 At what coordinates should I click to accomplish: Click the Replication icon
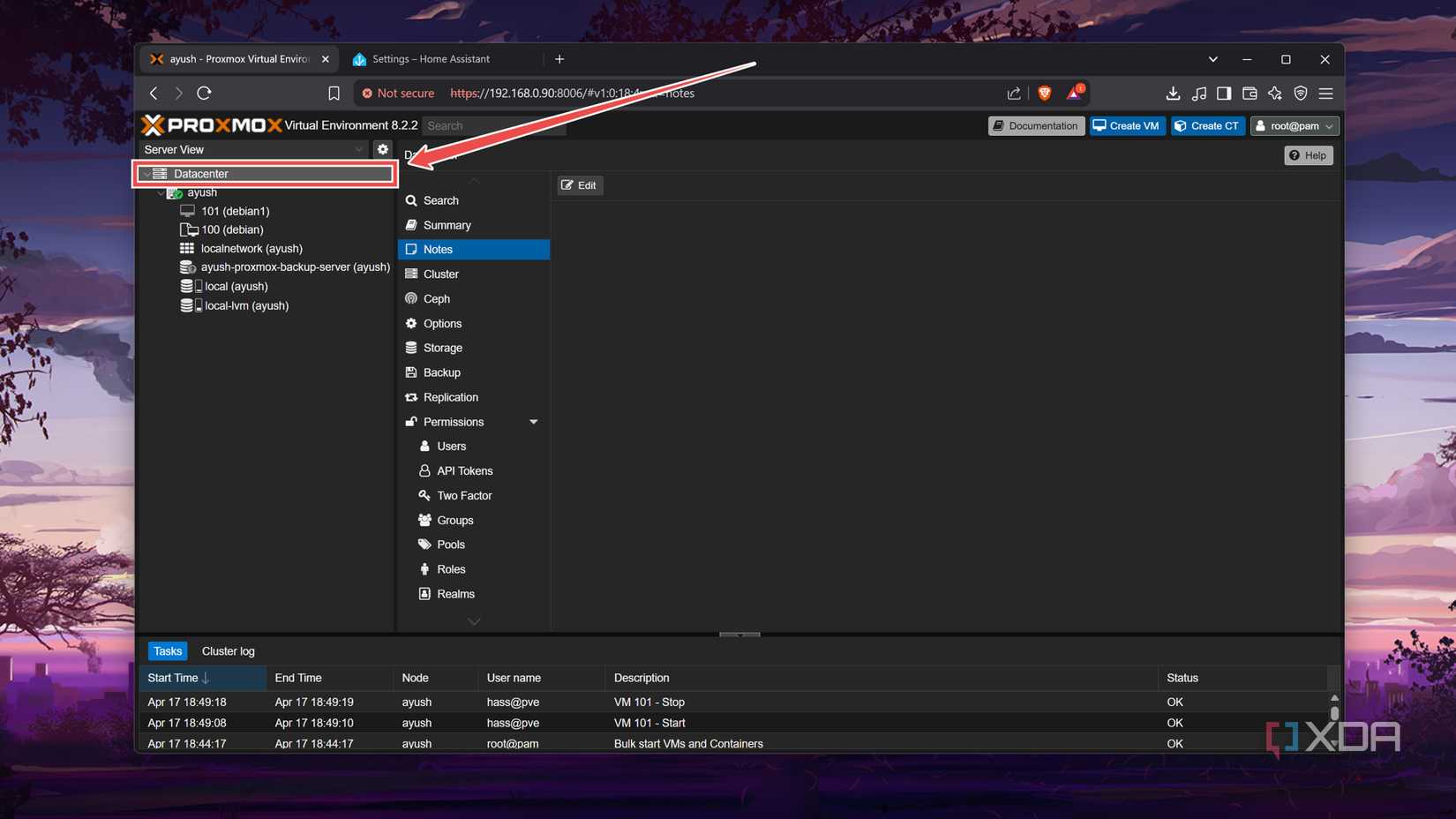pyautogui.click(x=411, y=397)
